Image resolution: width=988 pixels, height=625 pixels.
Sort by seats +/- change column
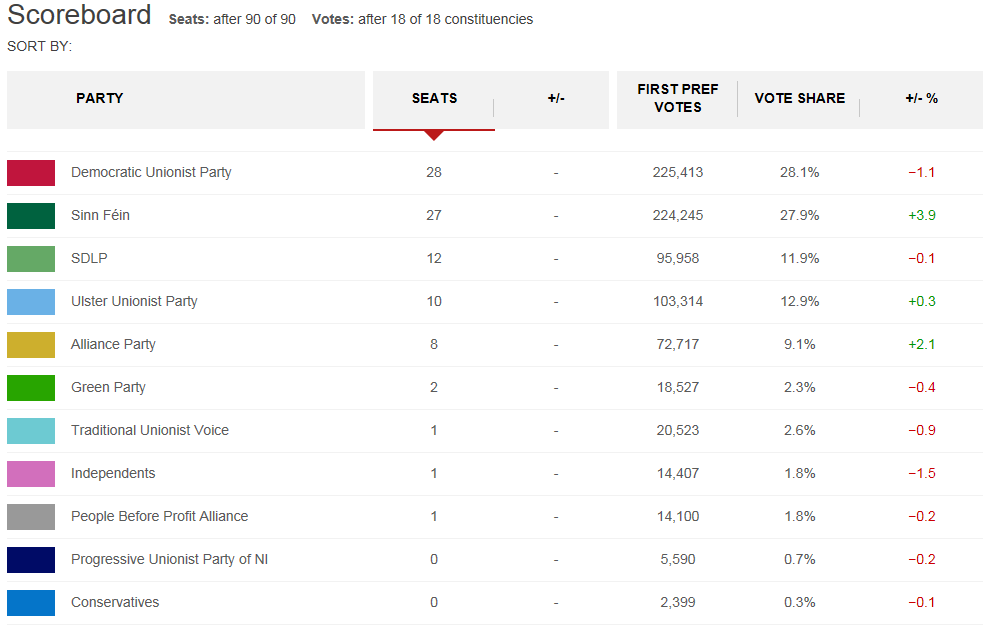(x=556, y=99)
